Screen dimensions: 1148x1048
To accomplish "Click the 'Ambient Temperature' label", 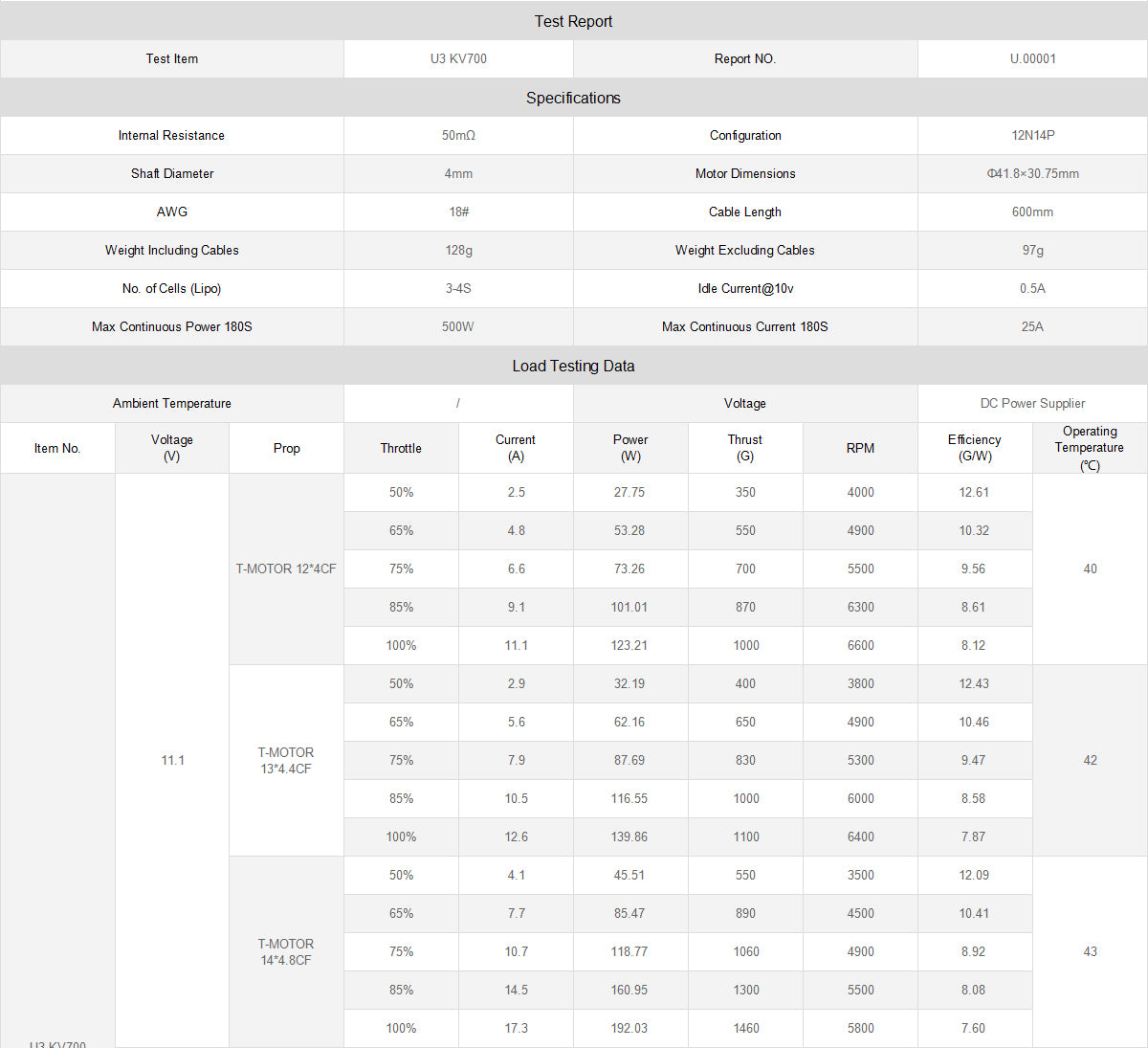I will (x=172, y=403).
